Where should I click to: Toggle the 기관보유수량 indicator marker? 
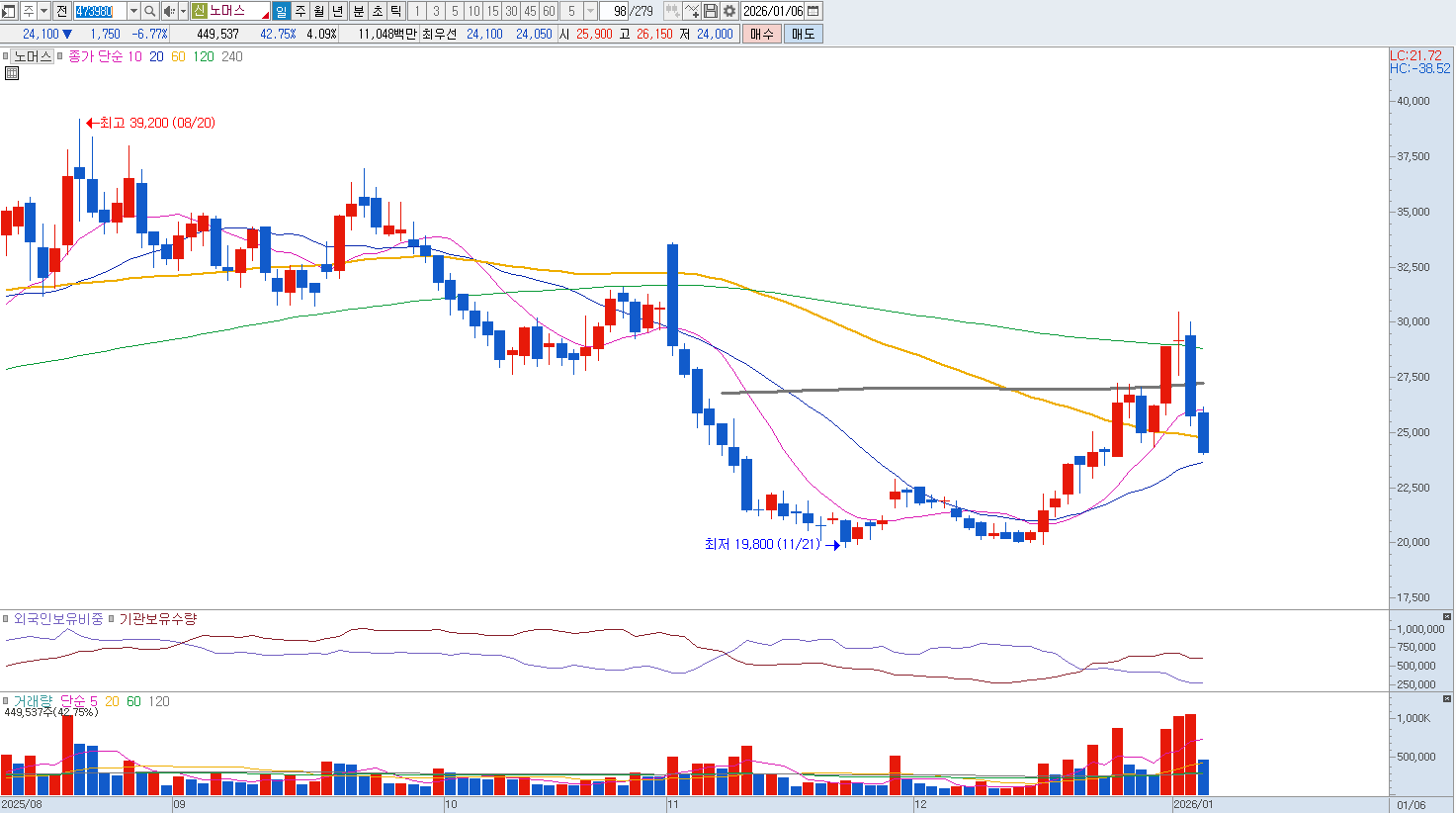[x=112, y=619]
